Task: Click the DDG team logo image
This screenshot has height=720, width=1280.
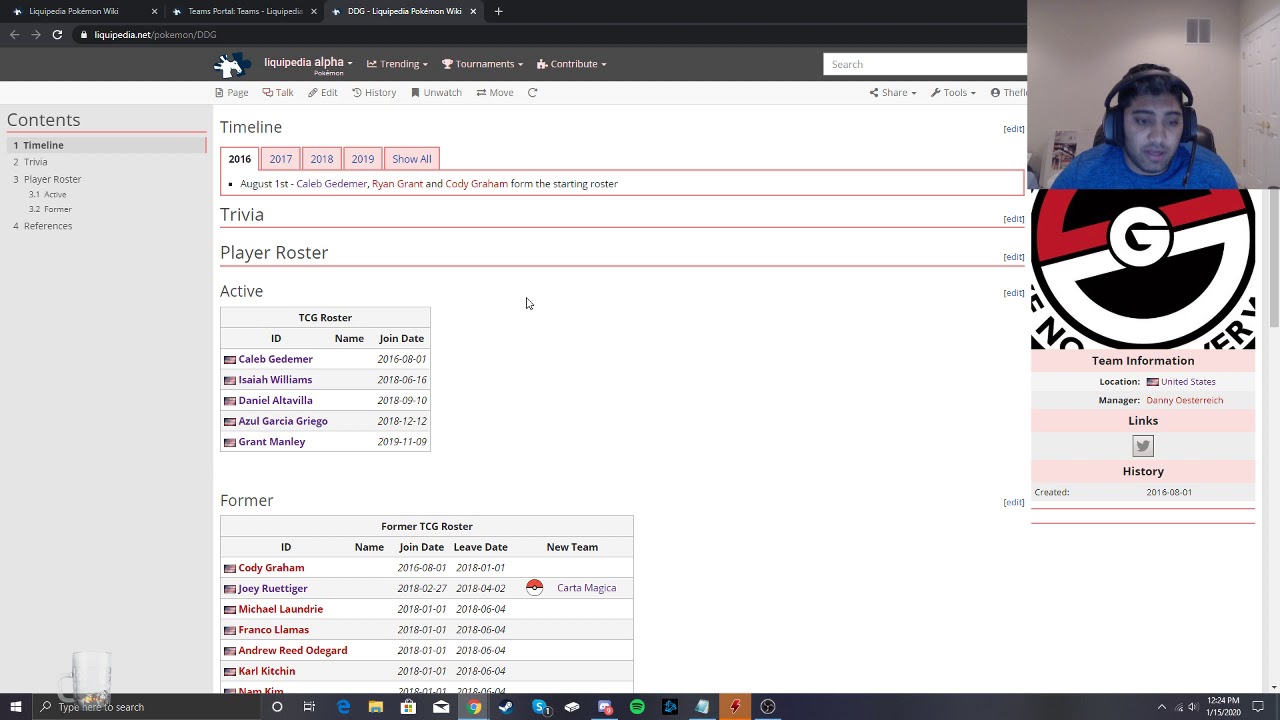Action: [1143, 270]
